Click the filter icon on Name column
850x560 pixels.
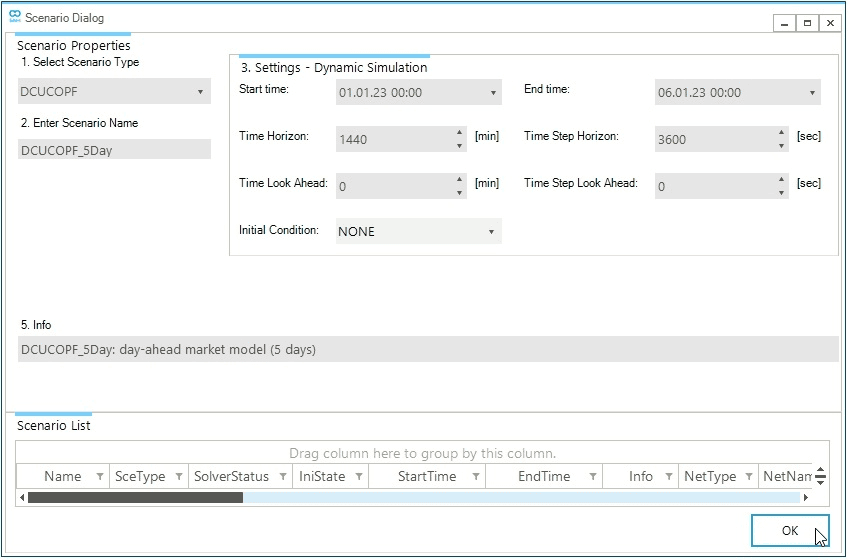[100, 477]
